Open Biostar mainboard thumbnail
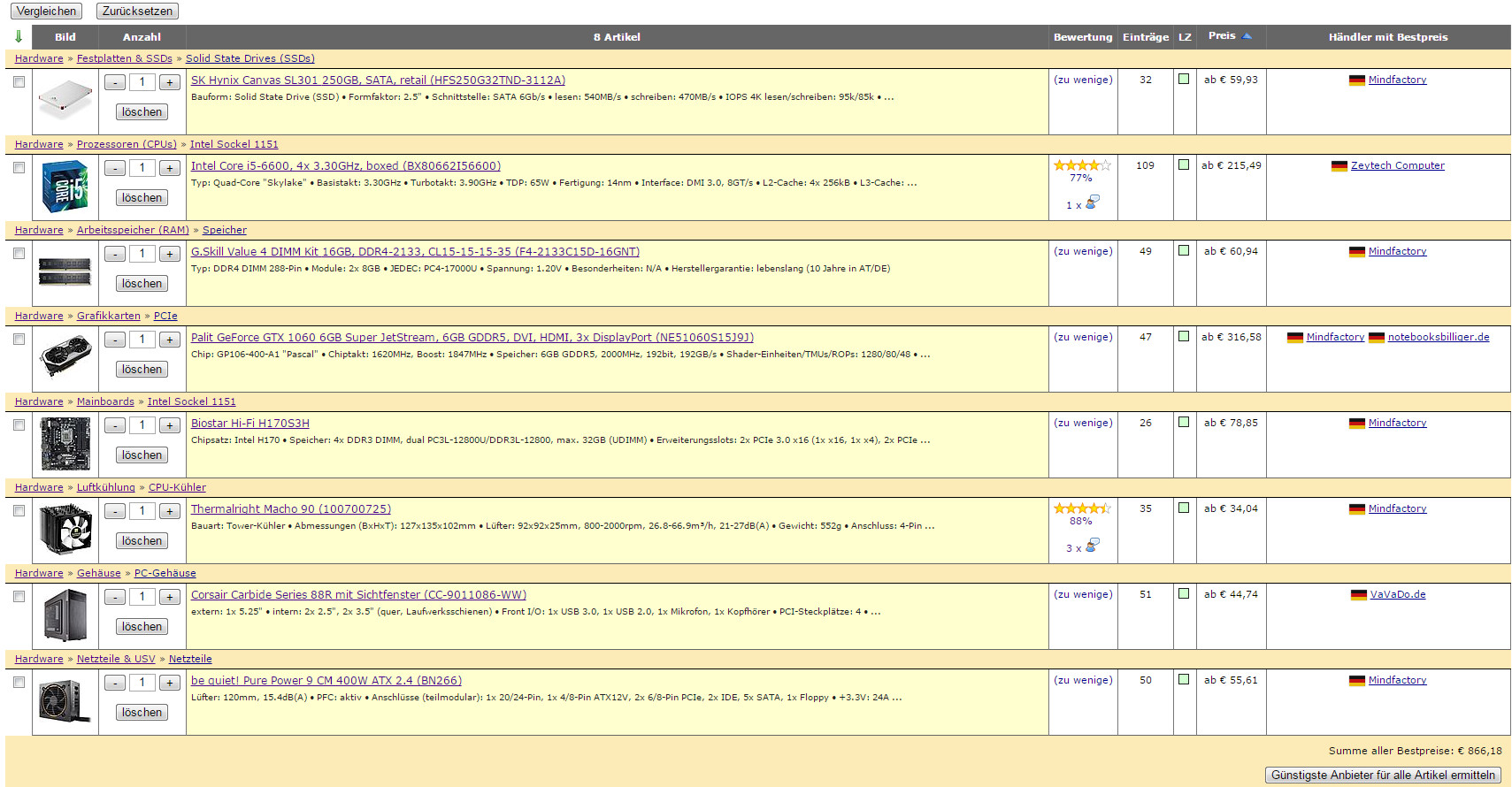The width and height of the screenshot is (1512, 787). 65,444
